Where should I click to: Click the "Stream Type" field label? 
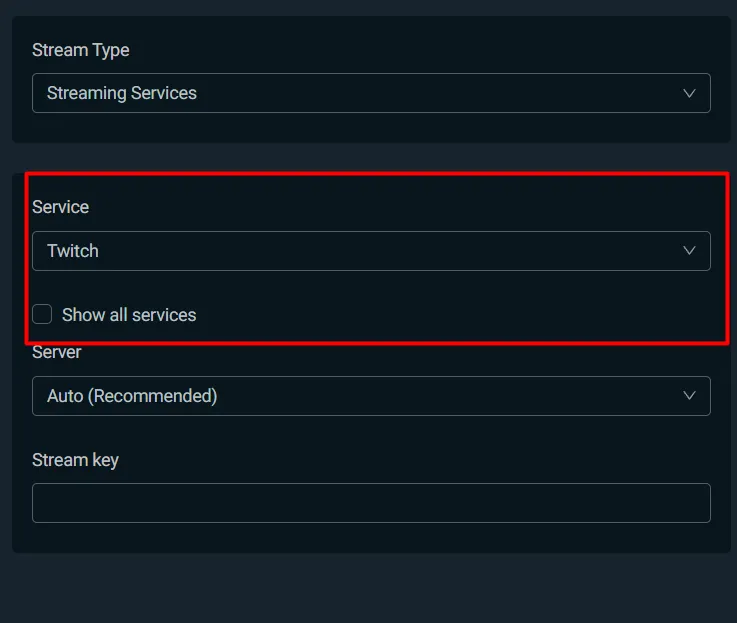point(81,50)
